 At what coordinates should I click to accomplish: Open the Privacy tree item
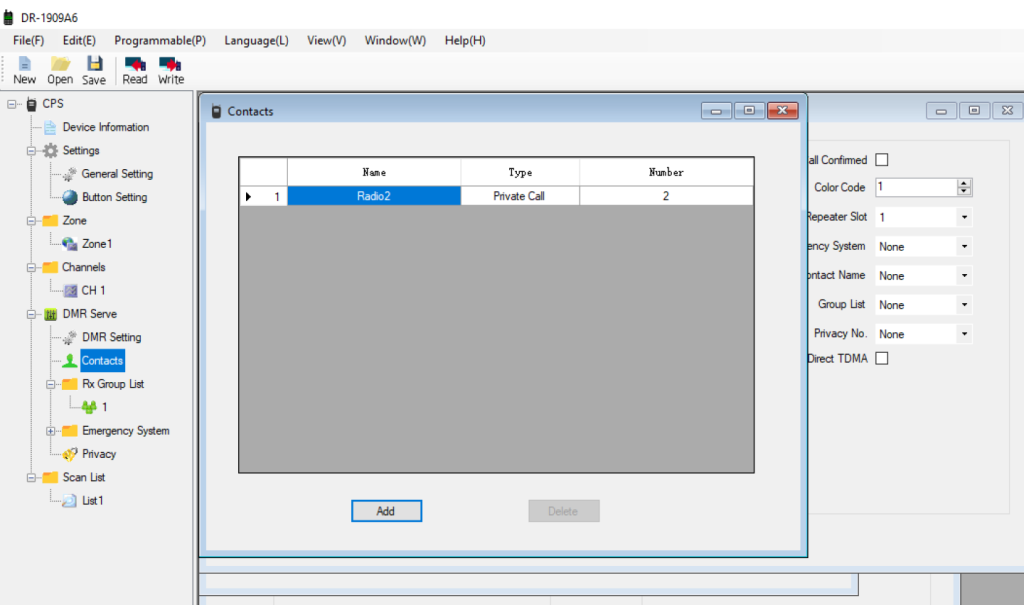point(98,454)
